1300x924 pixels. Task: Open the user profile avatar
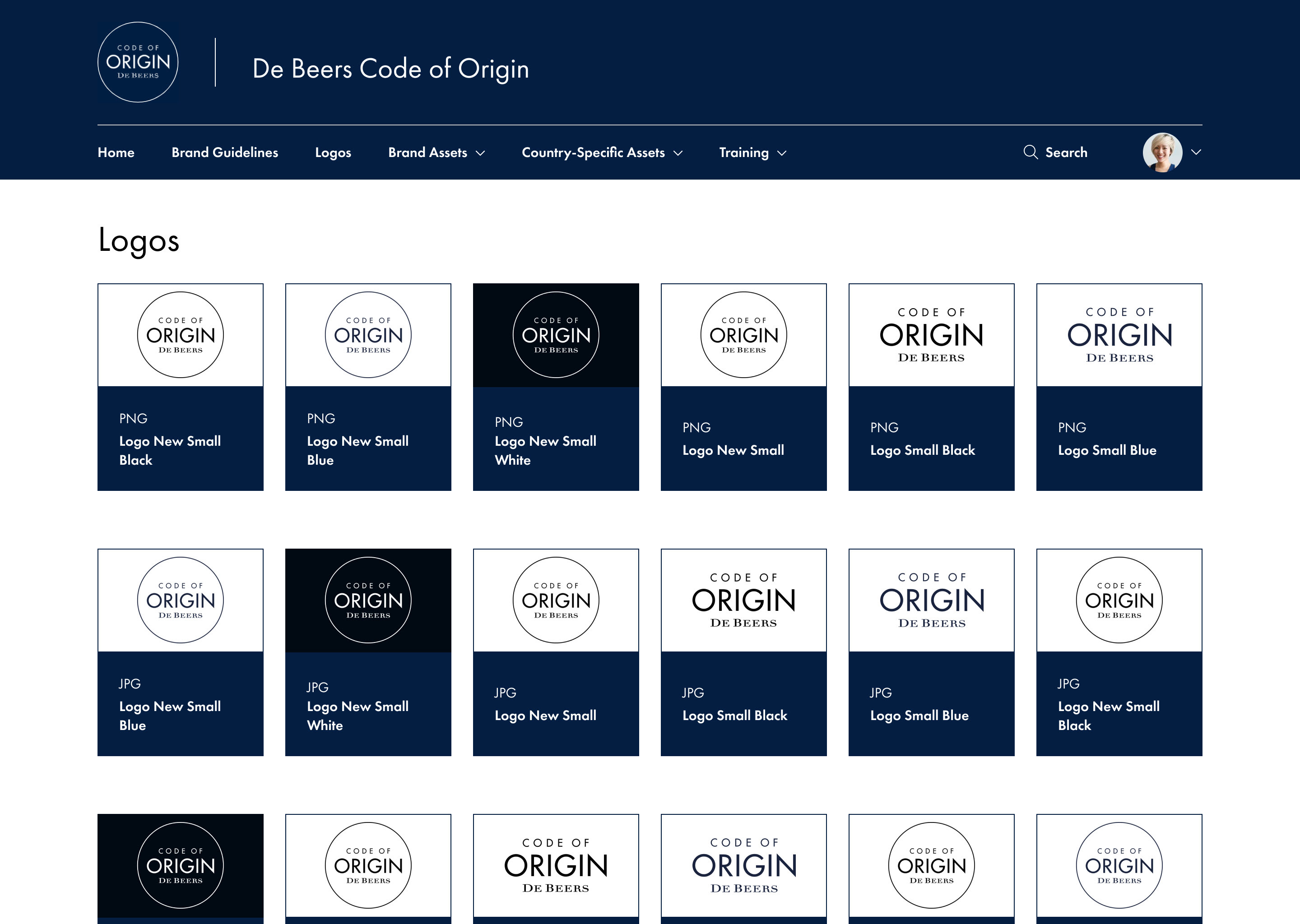click(x=1162, y=152)
